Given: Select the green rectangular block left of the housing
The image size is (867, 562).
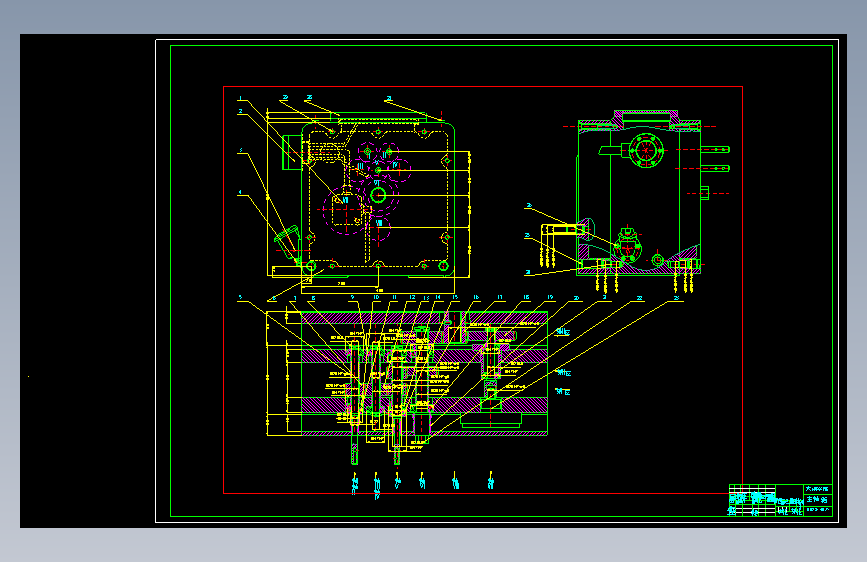Looking at the screenshot, I should tap(291, 152).
